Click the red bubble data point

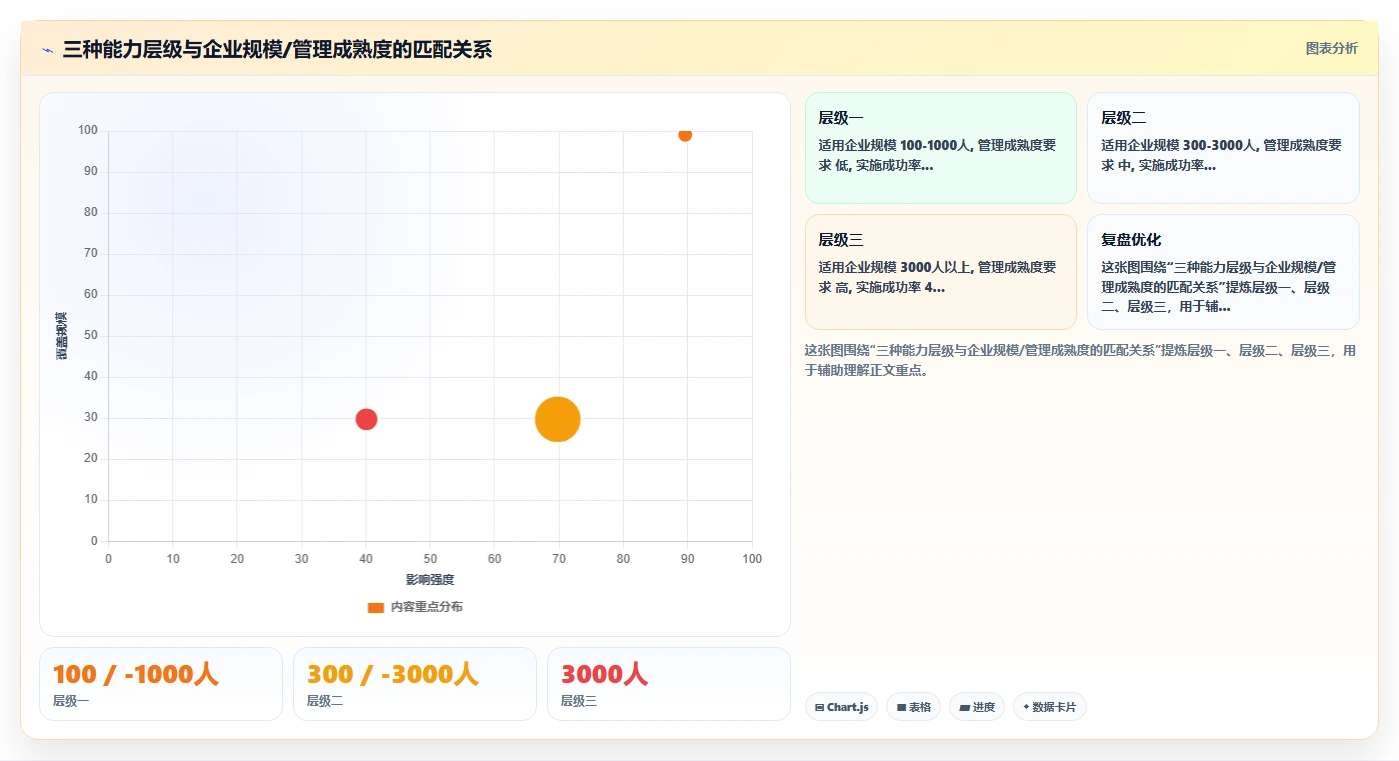366,419
